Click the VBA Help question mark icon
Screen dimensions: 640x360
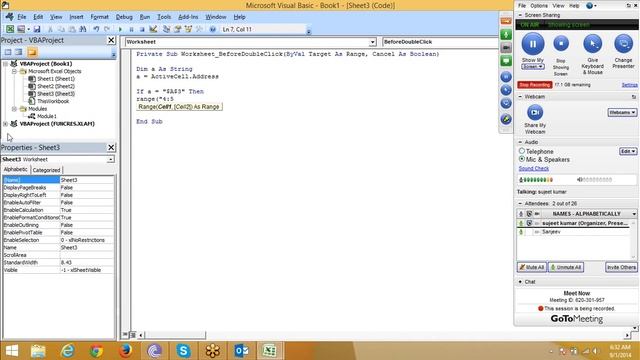213,29
